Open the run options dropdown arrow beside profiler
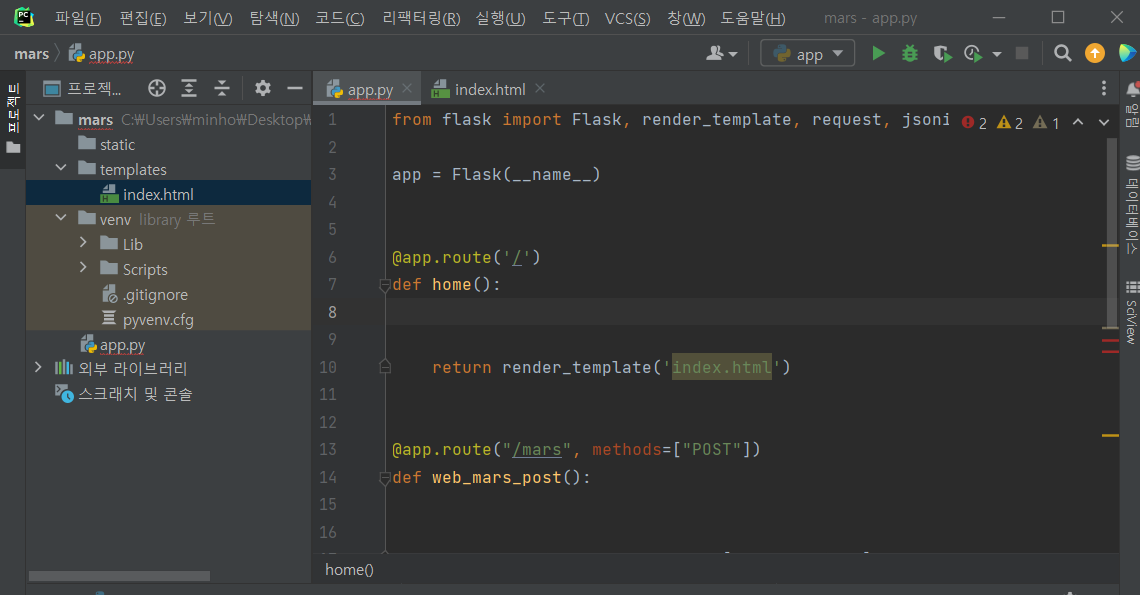This screenshot has width=1140, height=595. 997,54
